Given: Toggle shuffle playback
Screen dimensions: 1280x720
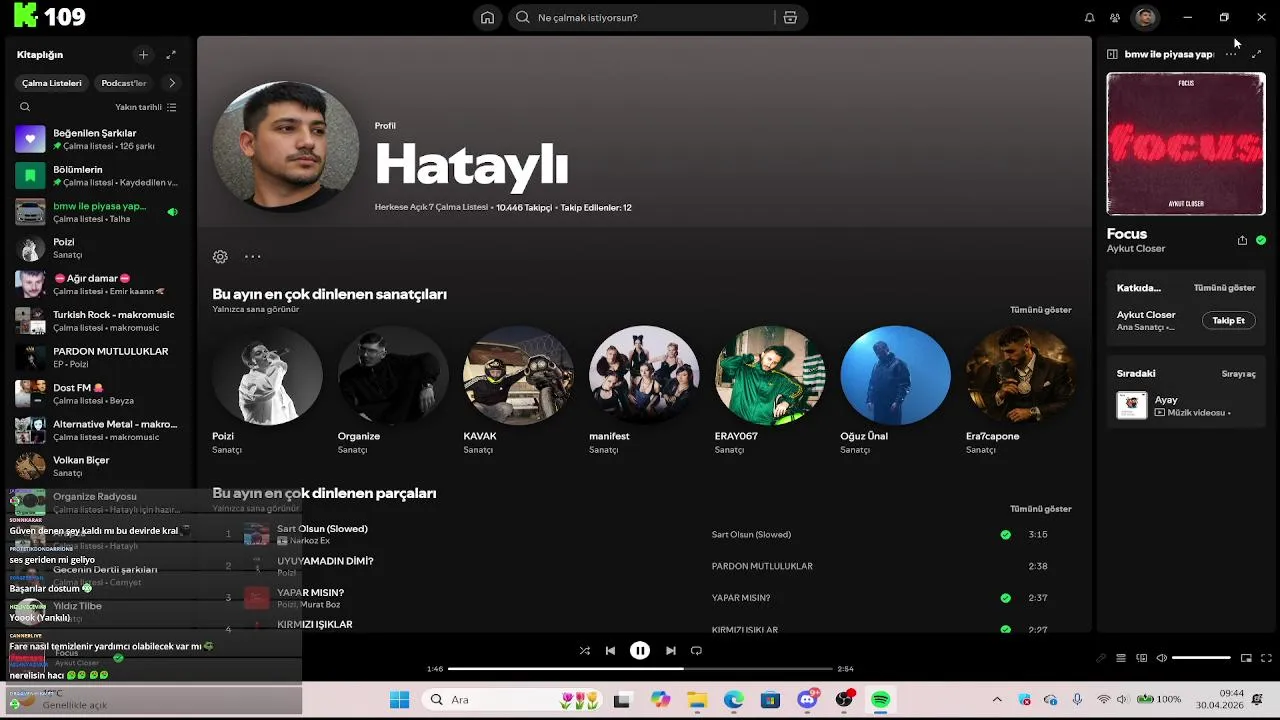Looking at the screenshot, I should click(x=584, y=651).
